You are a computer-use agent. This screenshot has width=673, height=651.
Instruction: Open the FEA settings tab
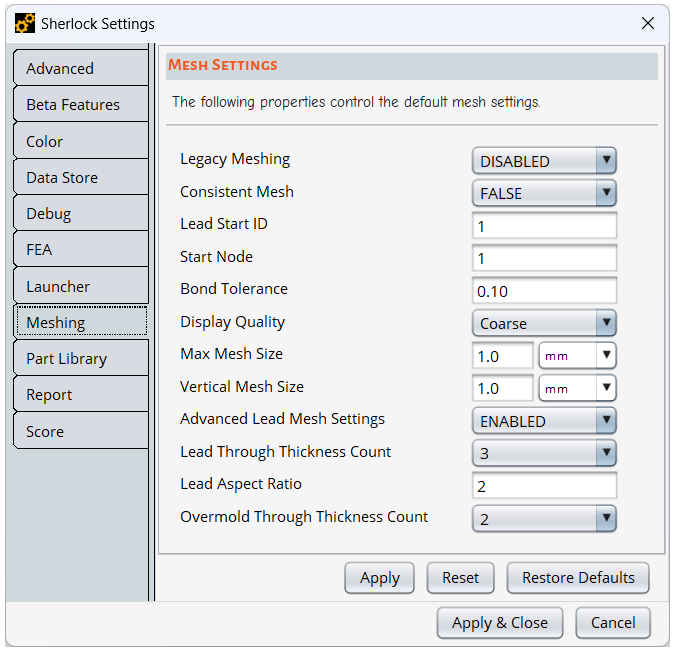[x=81, y=249]
